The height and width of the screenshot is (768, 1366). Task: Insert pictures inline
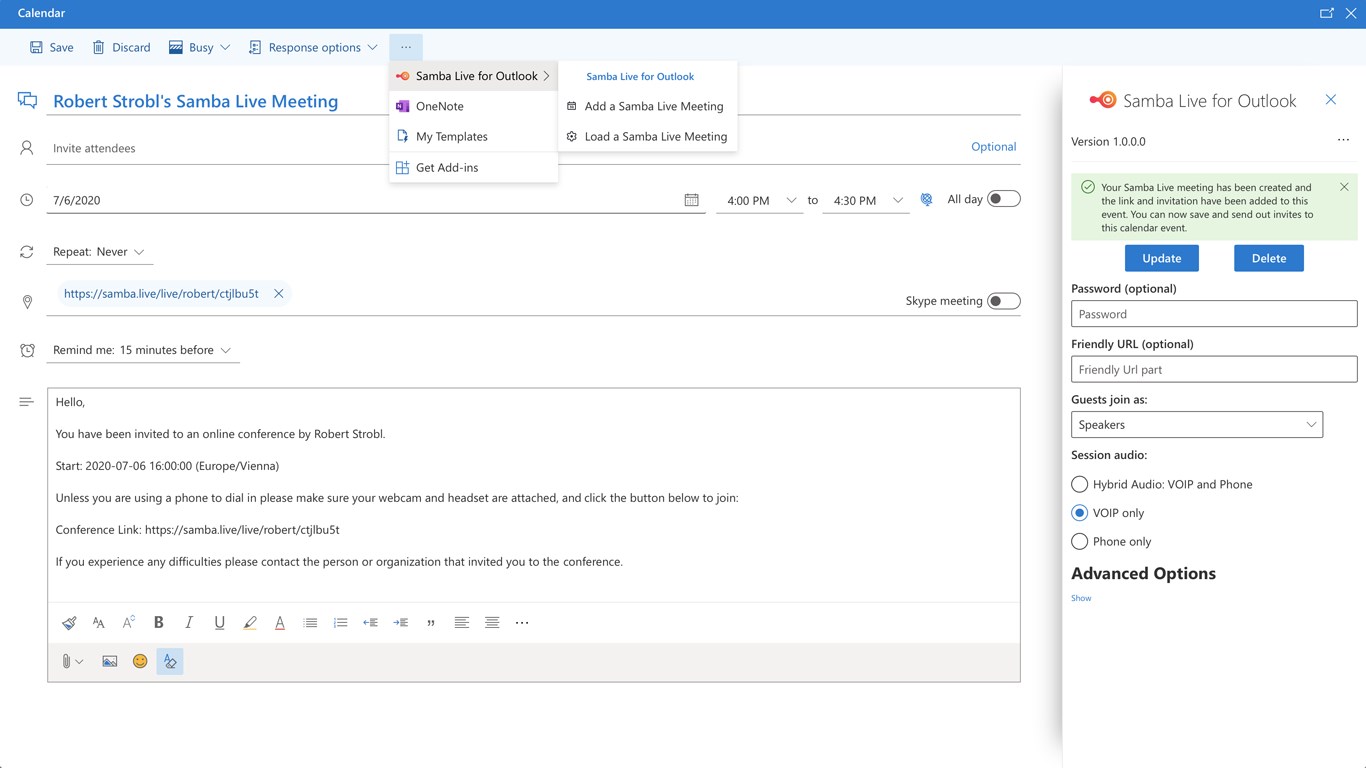(x=110, y=661)
